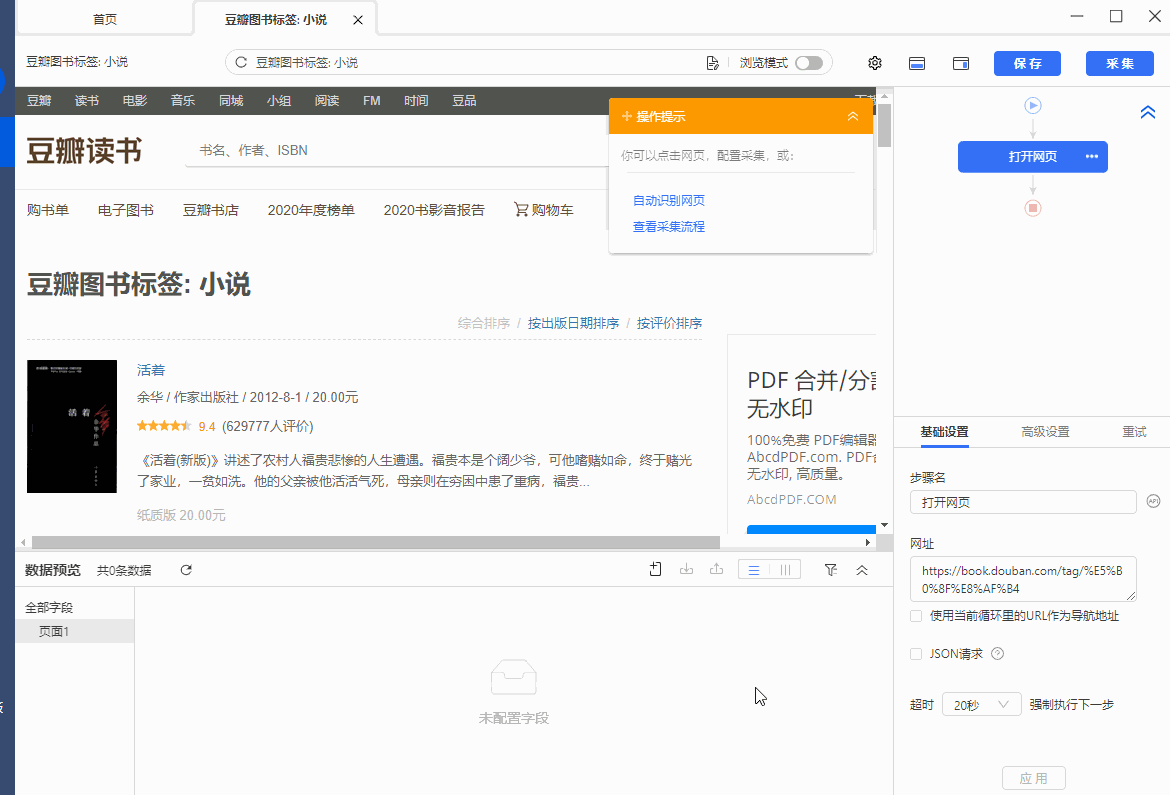Image resolution: width=1170 pixels, height=795 pixels.
Task: Click the import download icon in data preview
Action: coord(686,570)
